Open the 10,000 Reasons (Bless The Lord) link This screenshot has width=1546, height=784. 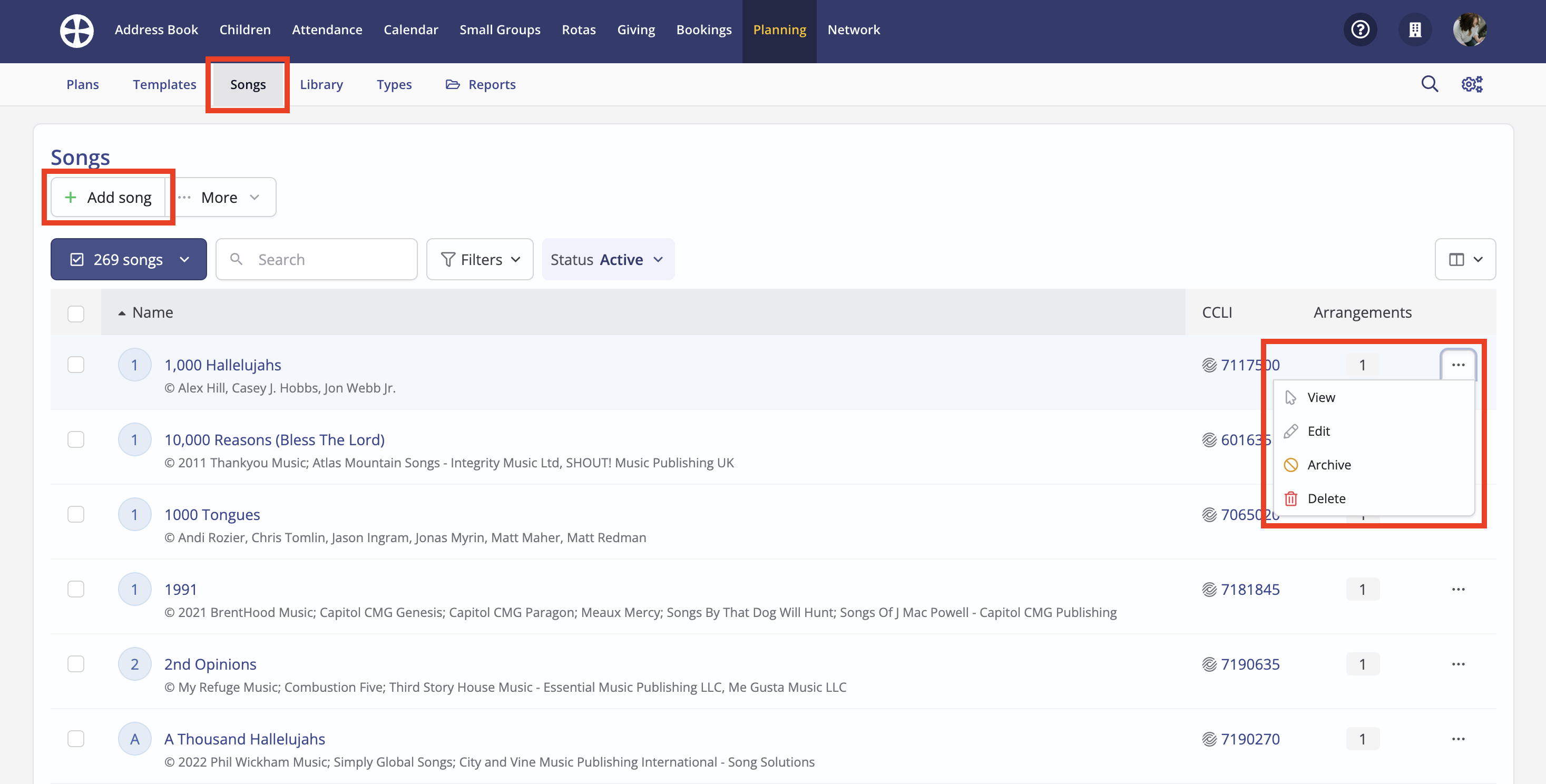[x=275, y=440]
